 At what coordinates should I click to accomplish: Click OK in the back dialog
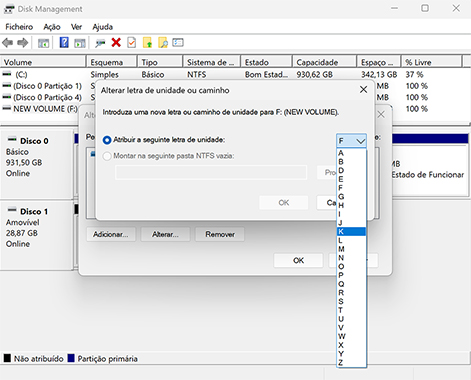(x=298, y=260)
